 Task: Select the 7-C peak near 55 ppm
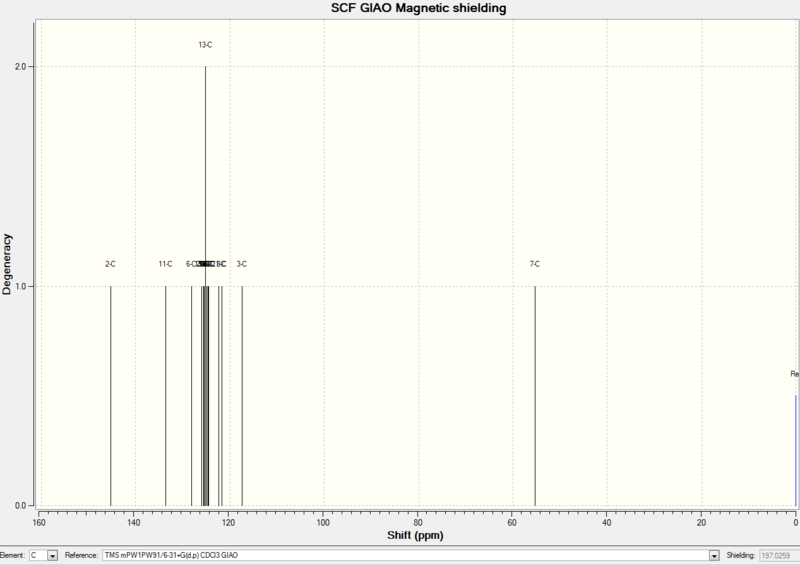(x=535, y=396)
